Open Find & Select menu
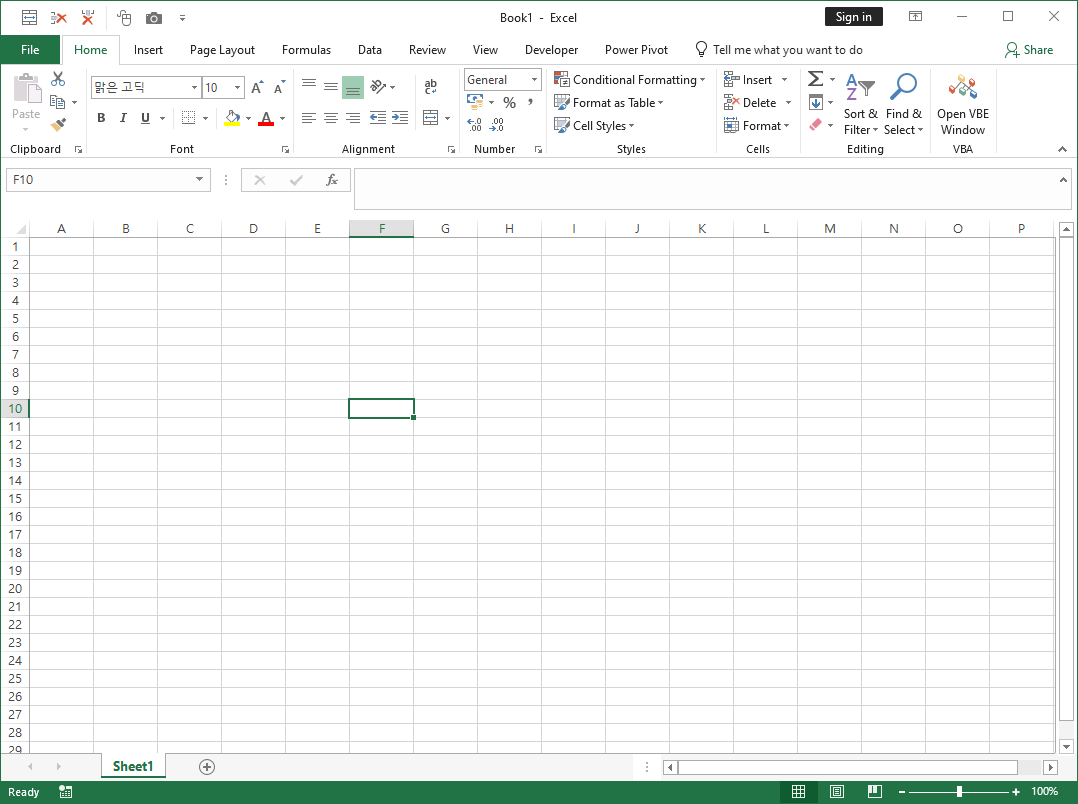1078x804 pixels. [903, 105]
